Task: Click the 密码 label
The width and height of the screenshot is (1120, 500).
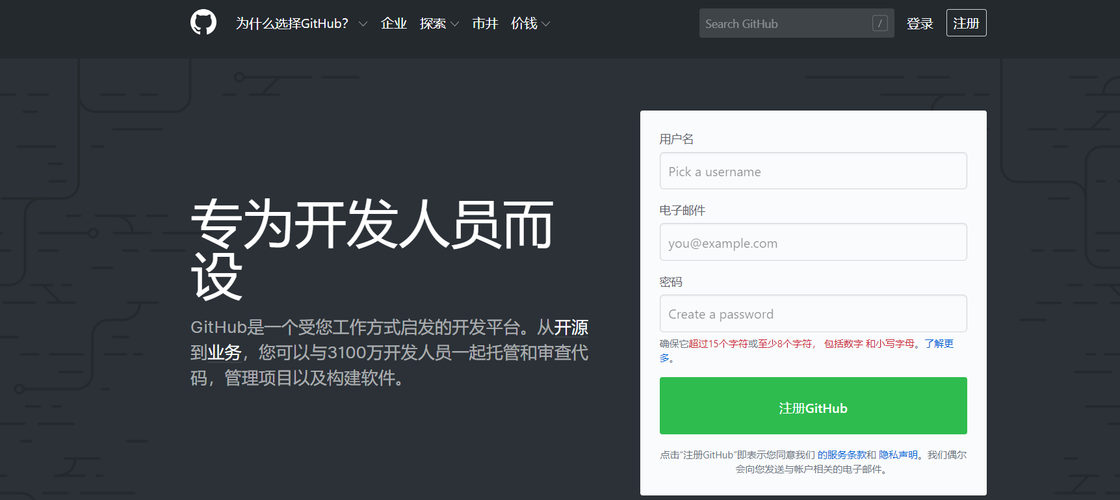Action: (671, 281)
